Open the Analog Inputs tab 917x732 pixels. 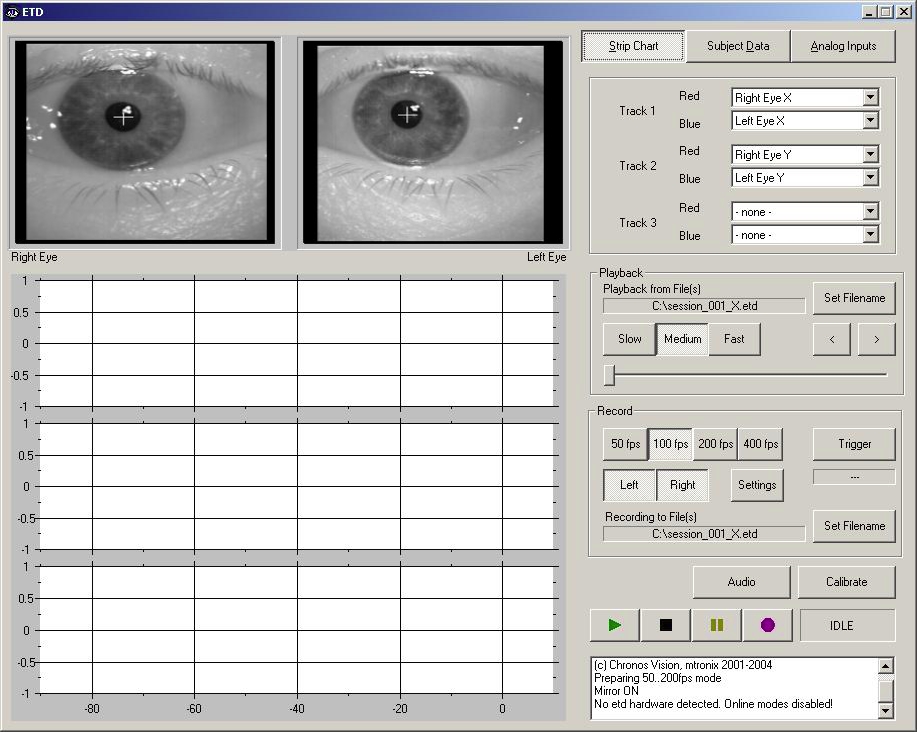843,46
